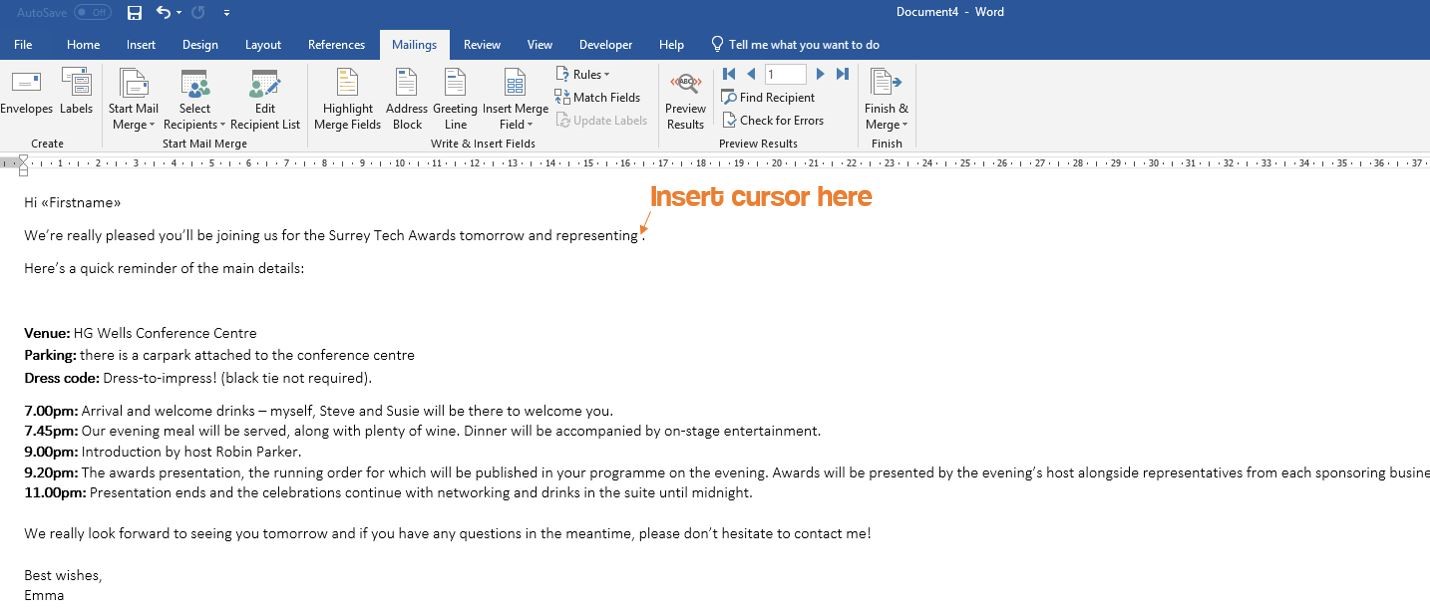Click the «Firstname» merge field
1430x608 pixels.
coord(81,203)
